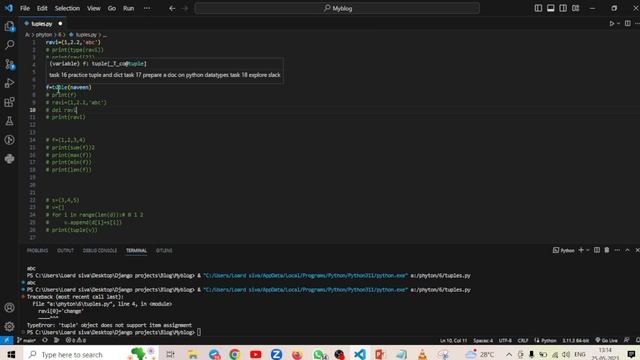This screenshot has width=640, height=360.
Task: Click the new terminal plus icon
Action: point(581,250)
